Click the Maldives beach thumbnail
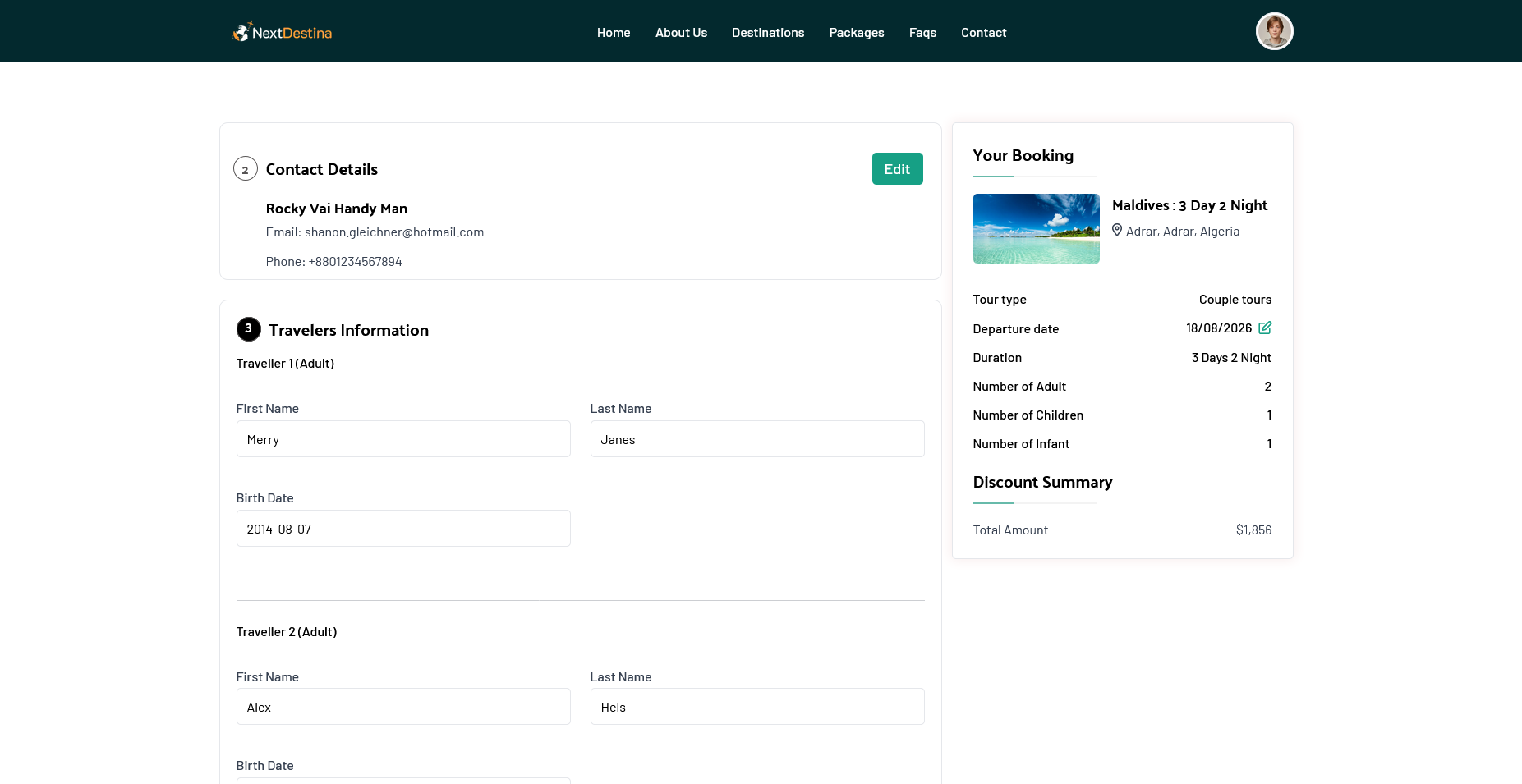1522x784 pixels. click(x=1036, y=228)
